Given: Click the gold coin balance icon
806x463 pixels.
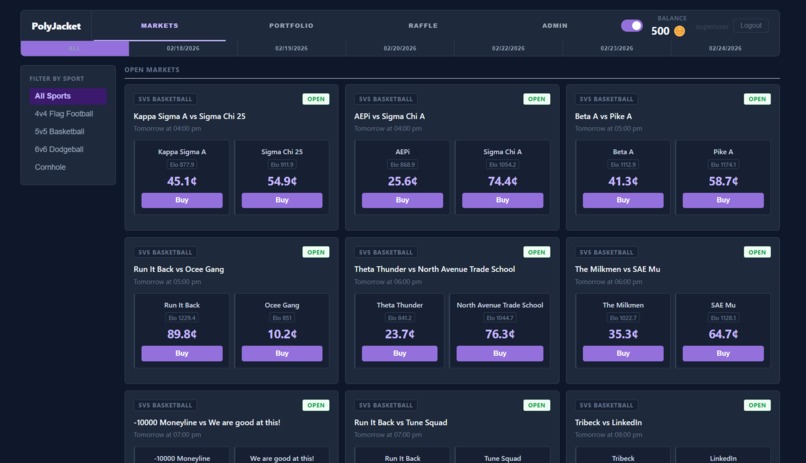Looking at the screenshot, I should tap(679, 31).
